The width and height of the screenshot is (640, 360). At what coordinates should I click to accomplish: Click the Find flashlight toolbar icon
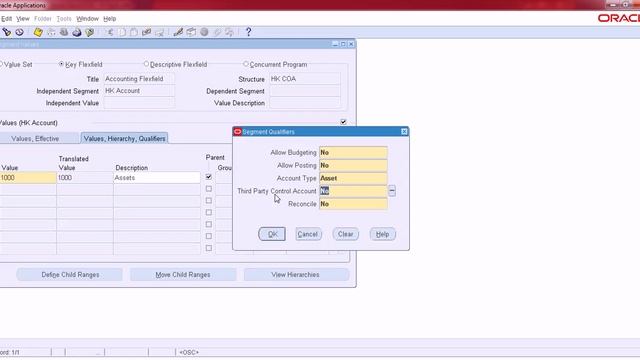pyautogui.click(x=7, y=32)
